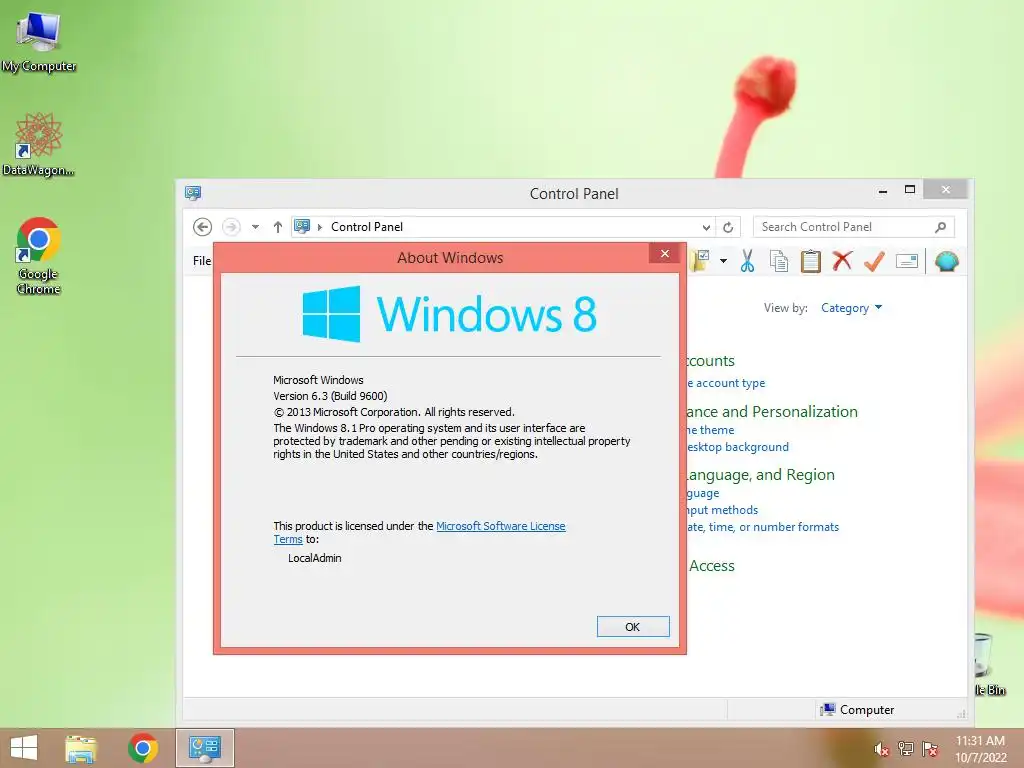Click the orange checkmark toolbar icon
1024x768 pixels.
coord(874,261)
